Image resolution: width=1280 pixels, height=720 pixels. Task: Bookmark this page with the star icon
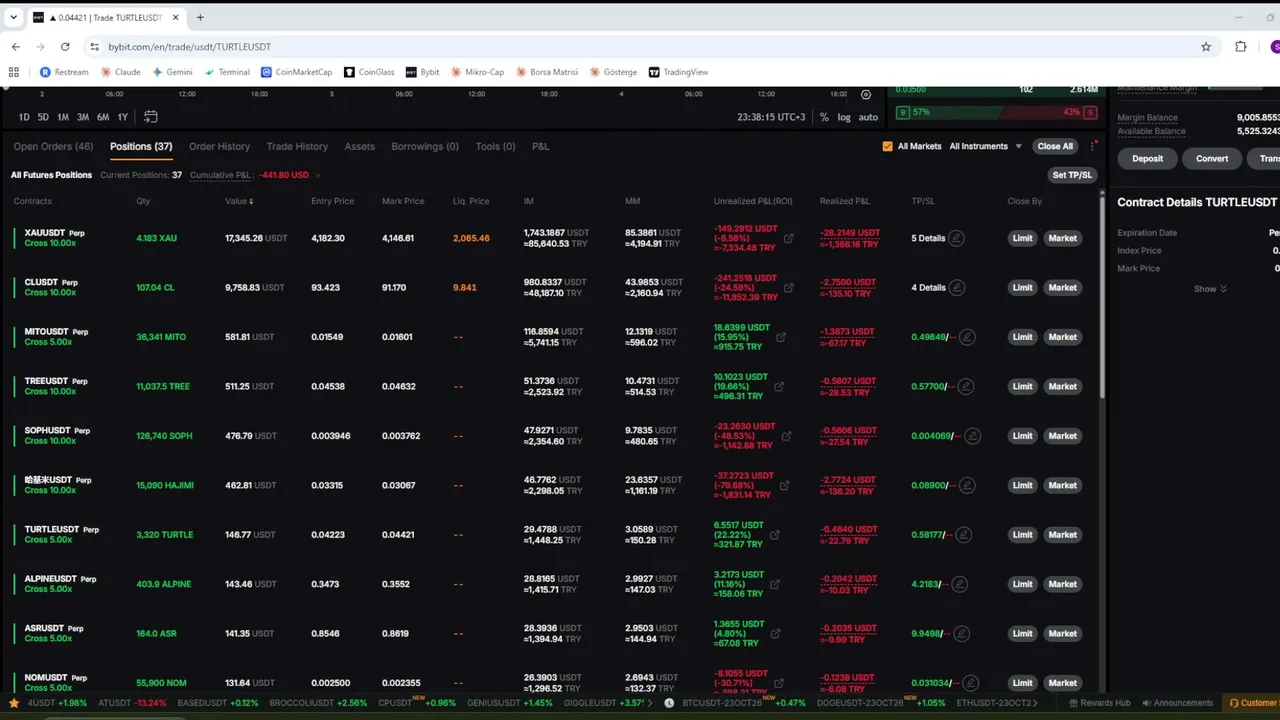(x=1206, y=47)
